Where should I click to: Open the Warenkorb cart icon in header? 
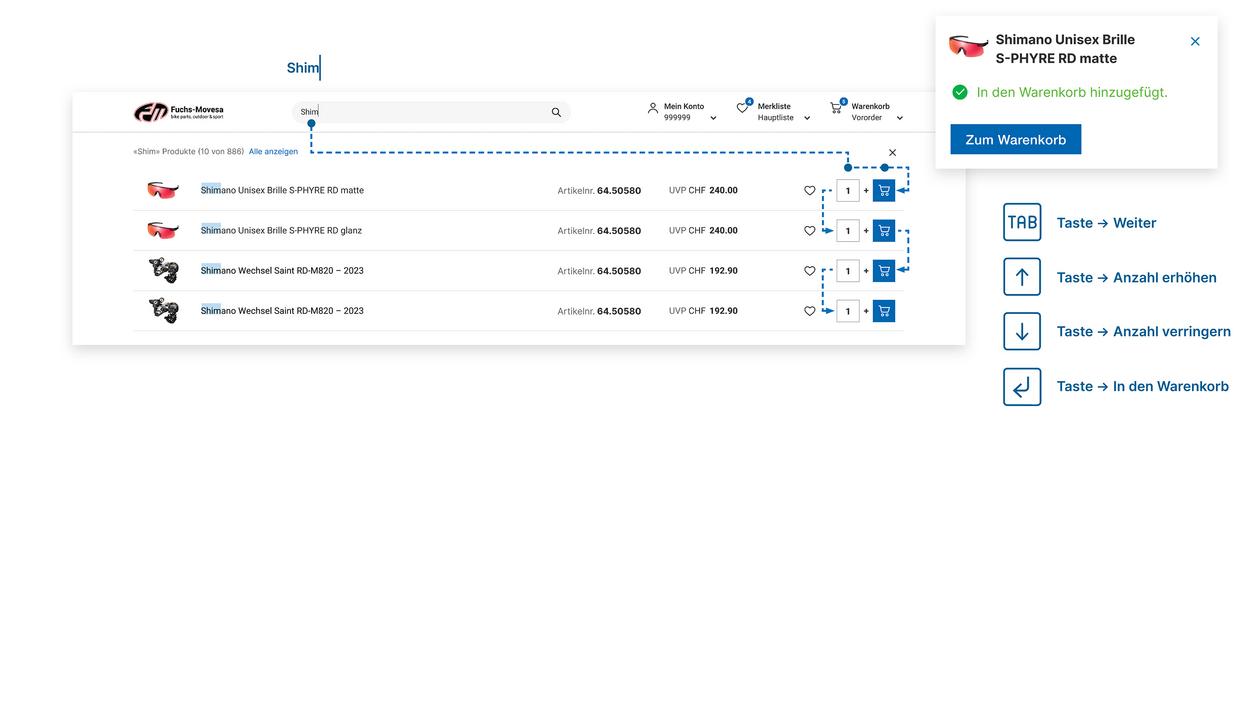[x=836, y=107]
